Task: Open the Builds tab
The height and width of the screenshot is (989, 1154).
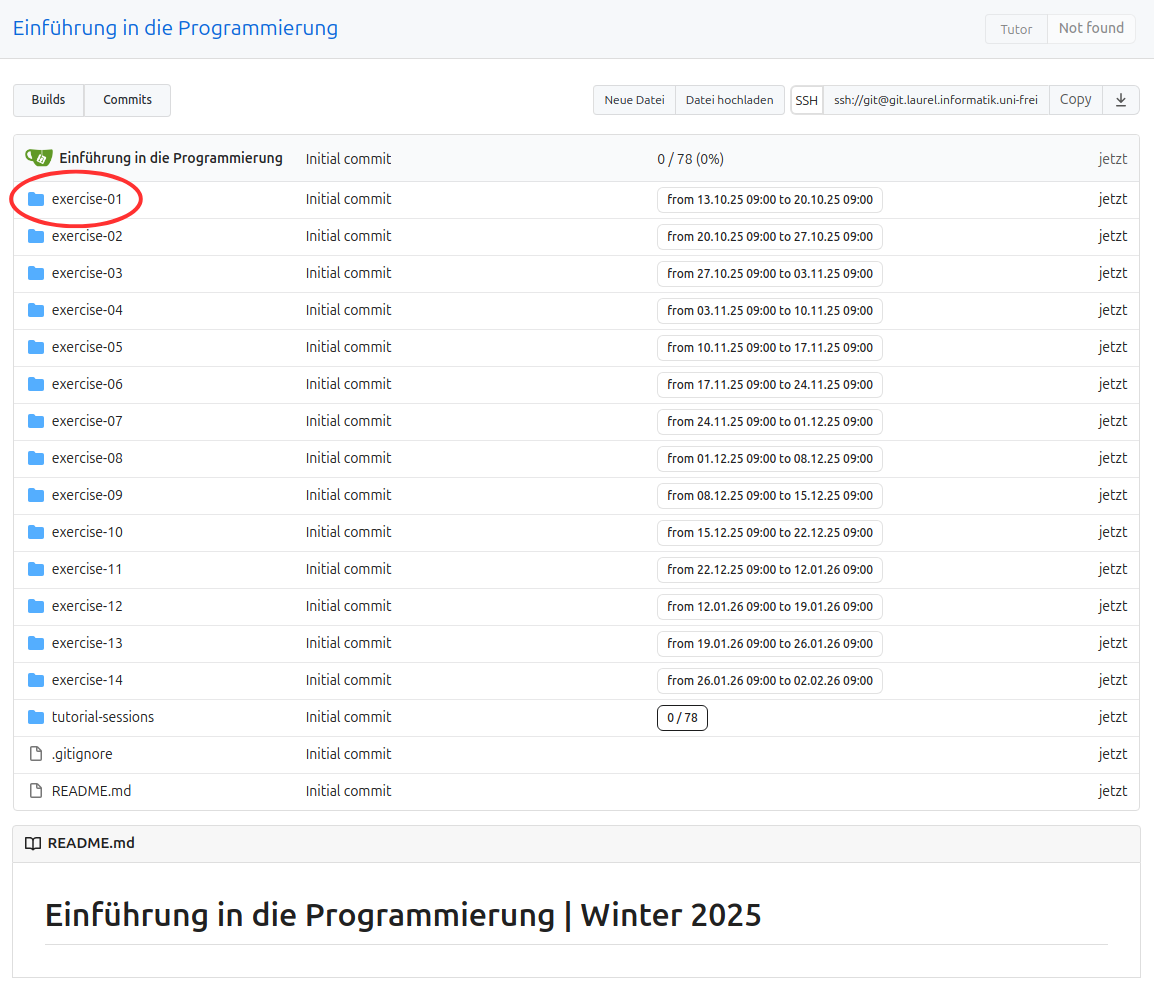Action: (x=48, y=100)
